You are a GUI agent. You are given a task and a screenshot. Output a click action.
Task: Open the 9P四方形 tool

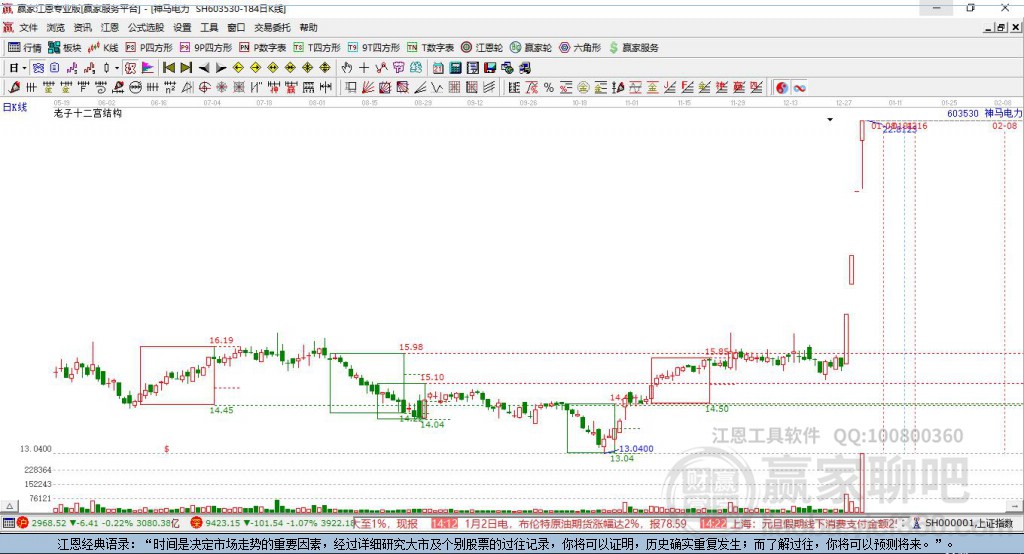click(x=206, y=48)
